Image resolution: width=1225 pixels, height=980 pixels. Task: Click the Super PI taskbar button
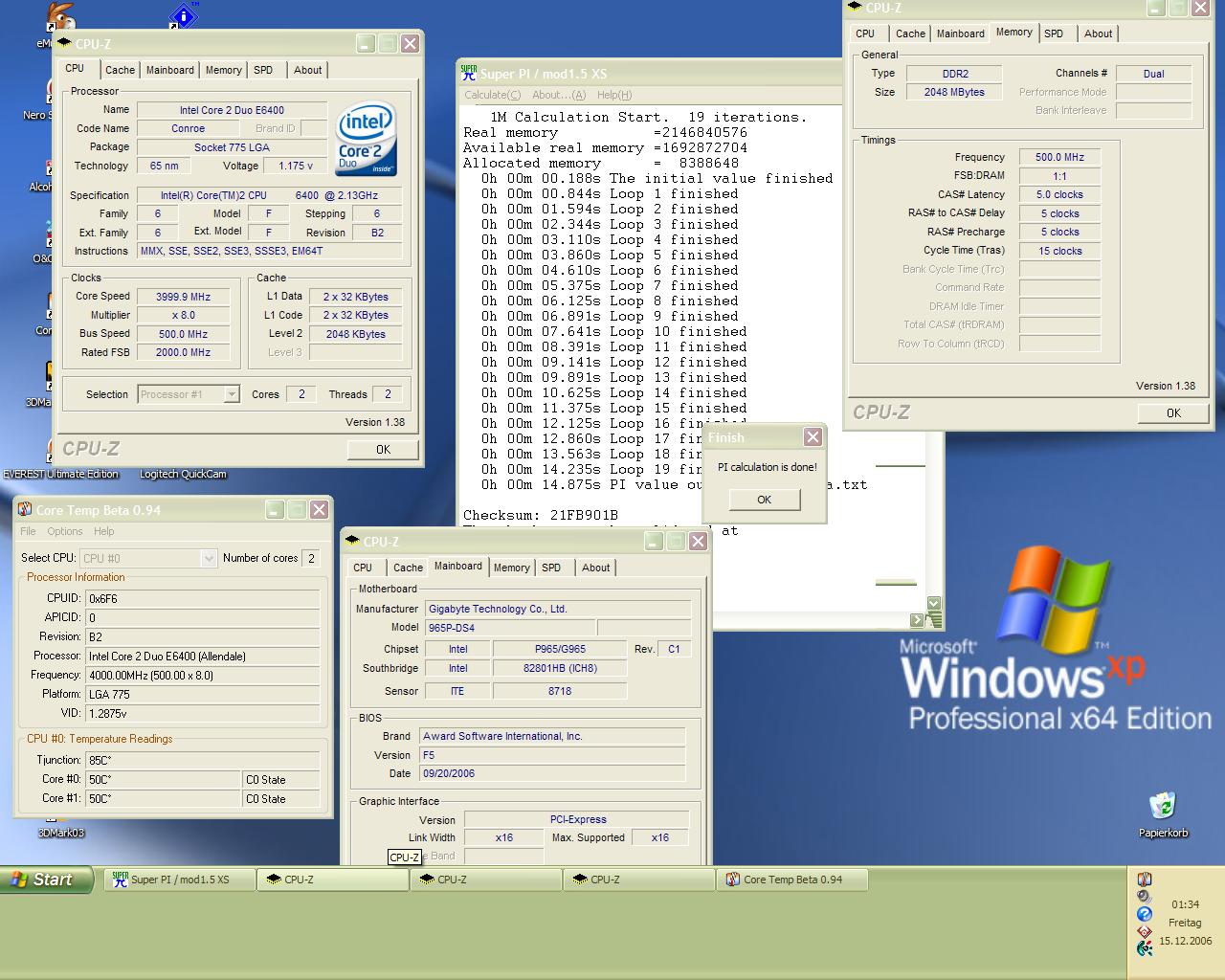click(179, 880)
